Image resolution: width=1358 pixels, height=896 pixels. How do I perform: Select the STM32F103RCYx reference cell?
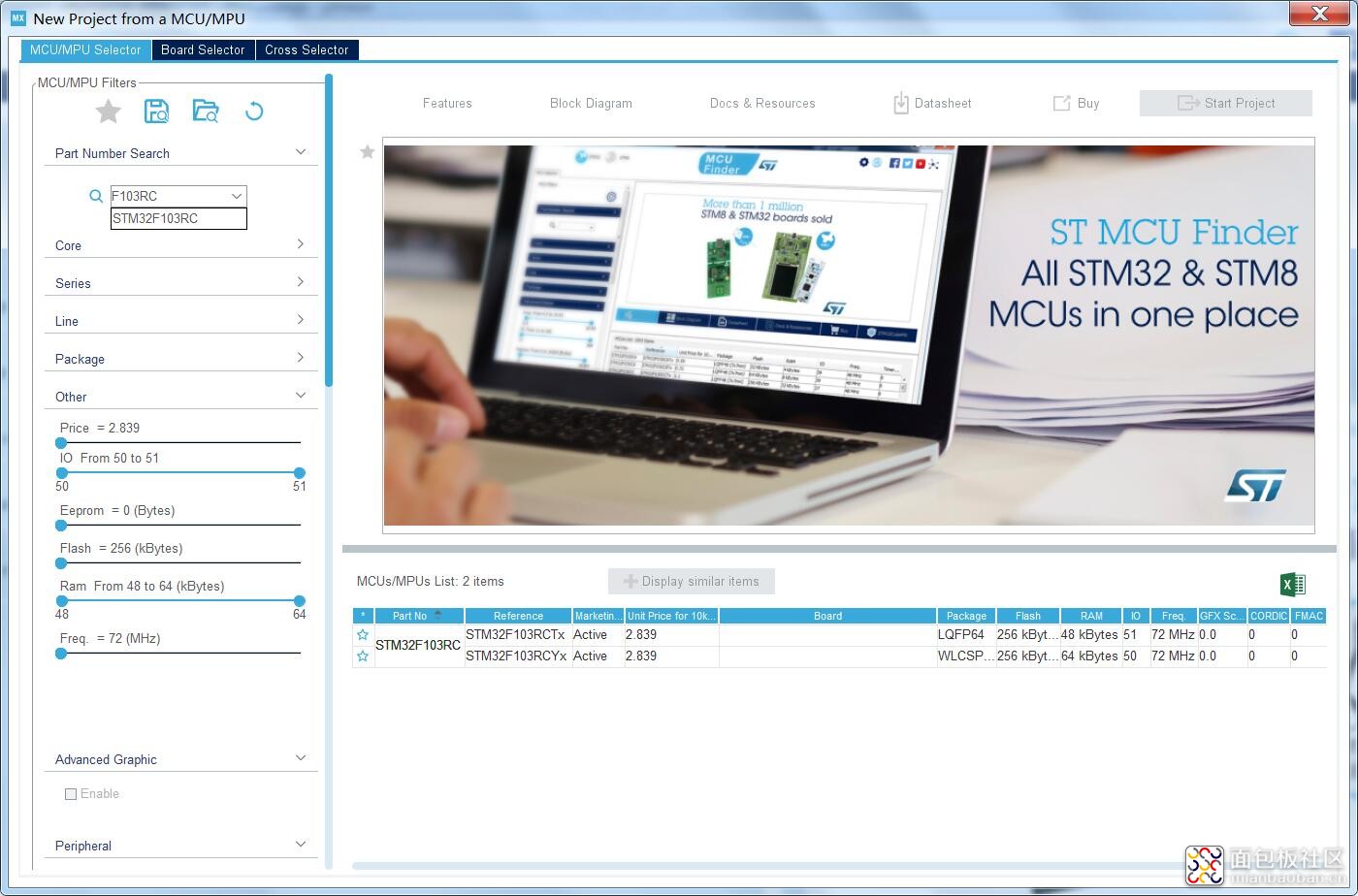518,656
